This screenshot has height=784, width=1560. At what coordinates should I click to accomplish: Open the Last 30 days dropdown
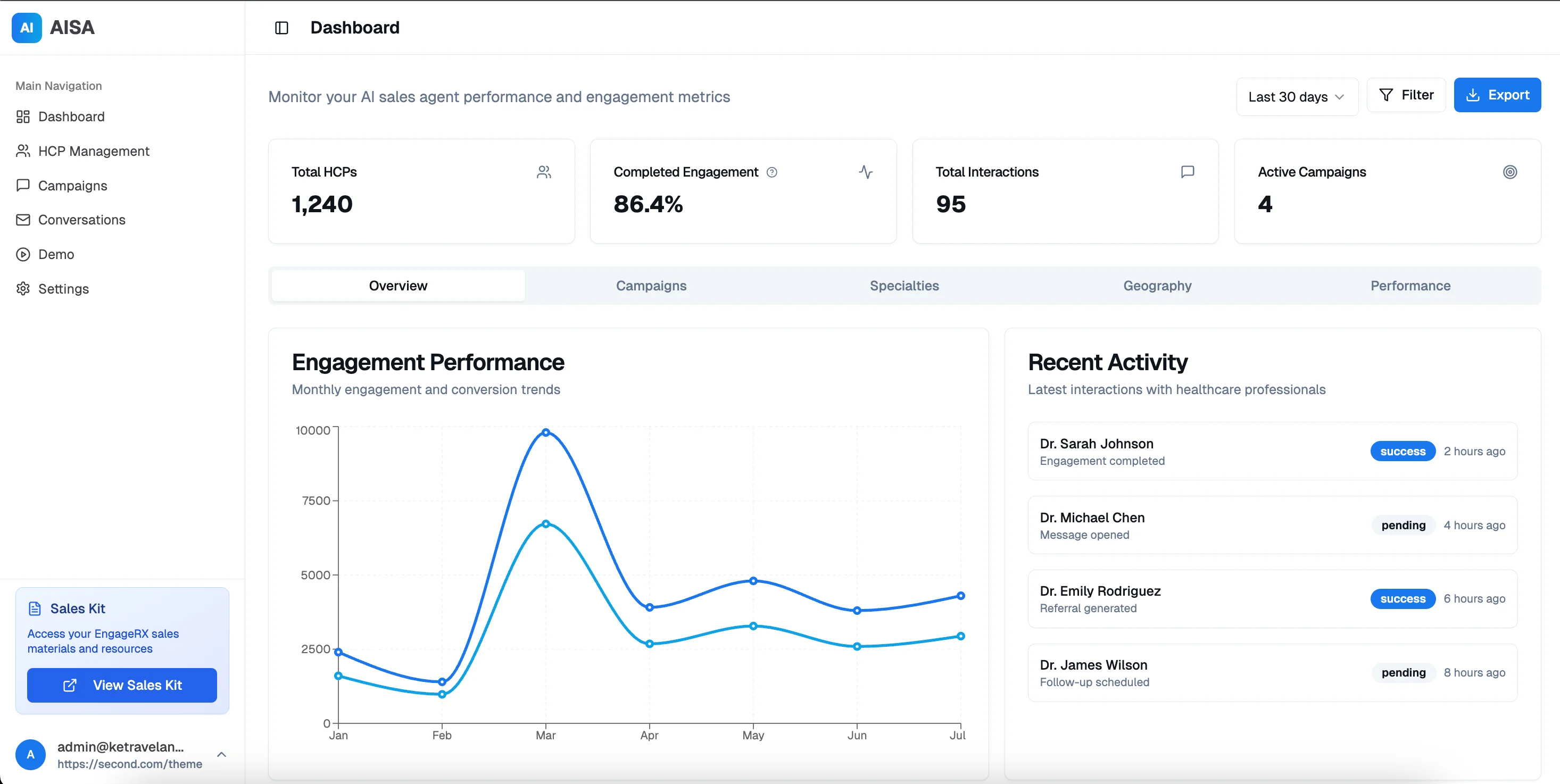(1296, 96)
